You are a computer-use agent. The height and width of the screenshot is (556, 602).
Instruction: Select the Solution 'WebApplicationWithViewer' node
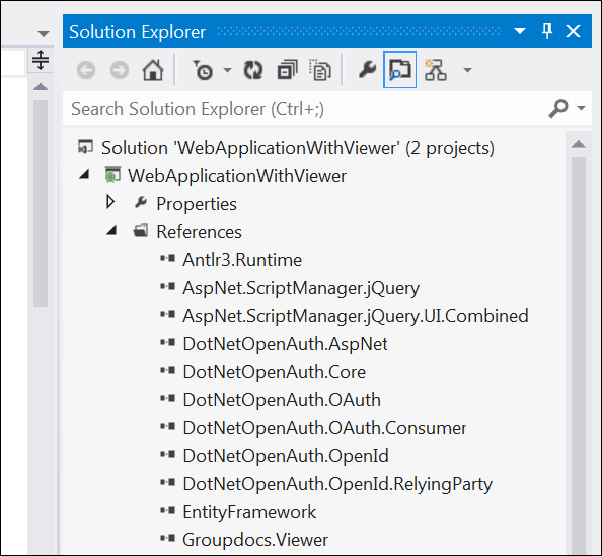(x=298, y=148)
